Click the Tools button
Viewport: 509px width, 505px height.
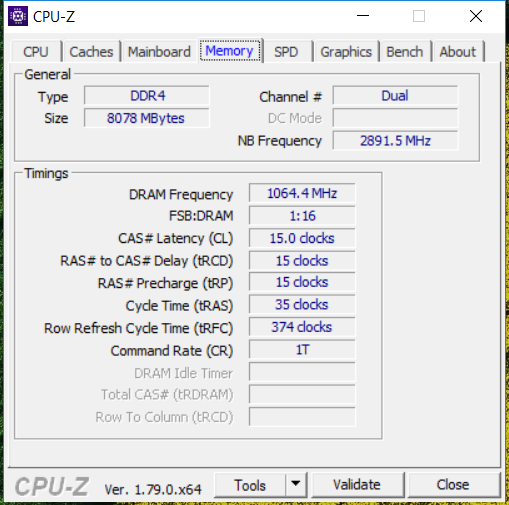(250, 485)
